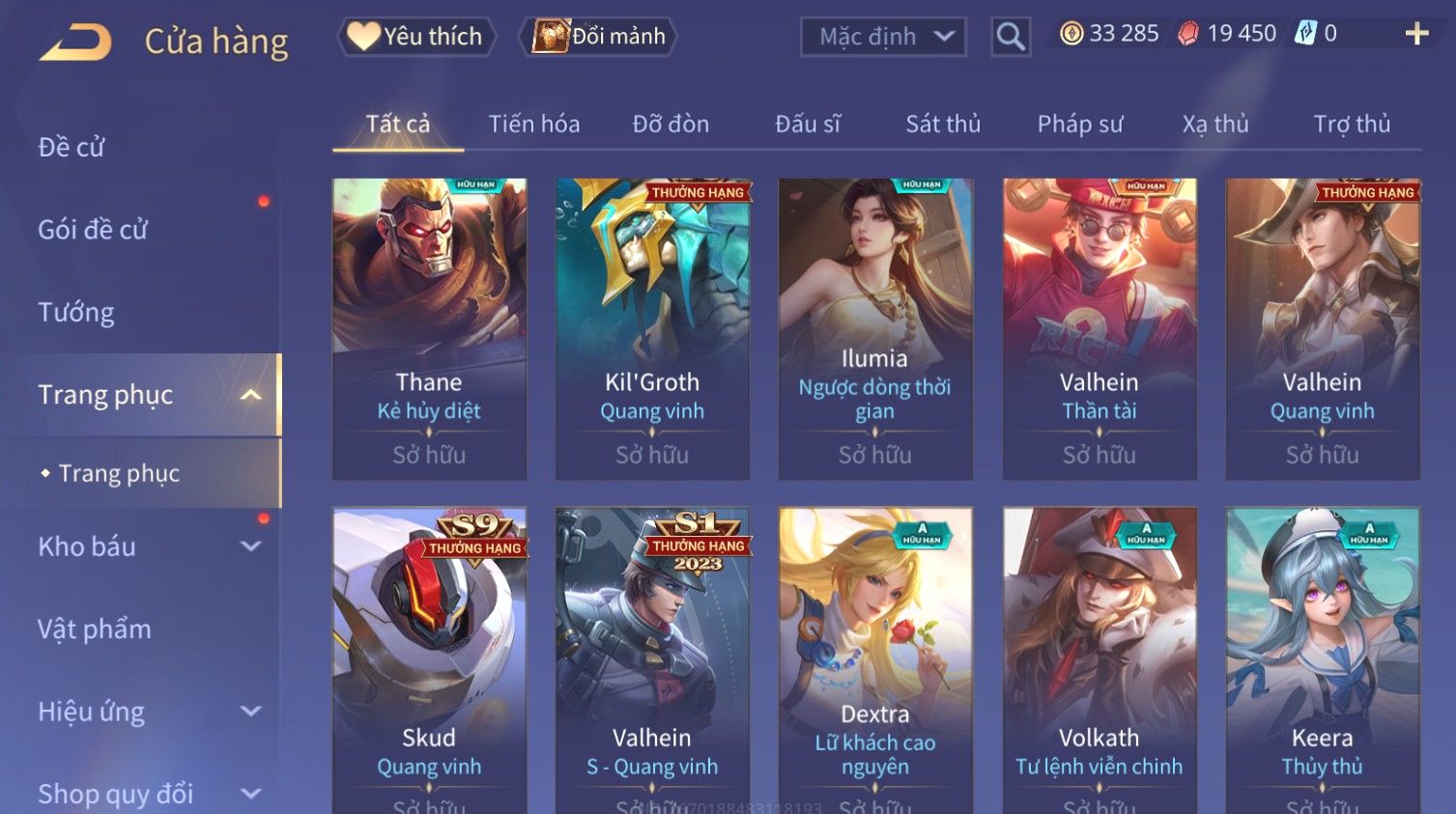The width and height of the screenshot is (1456, 814).
Task: Open the Tướng sidebar menu
Action: [76, 313]
